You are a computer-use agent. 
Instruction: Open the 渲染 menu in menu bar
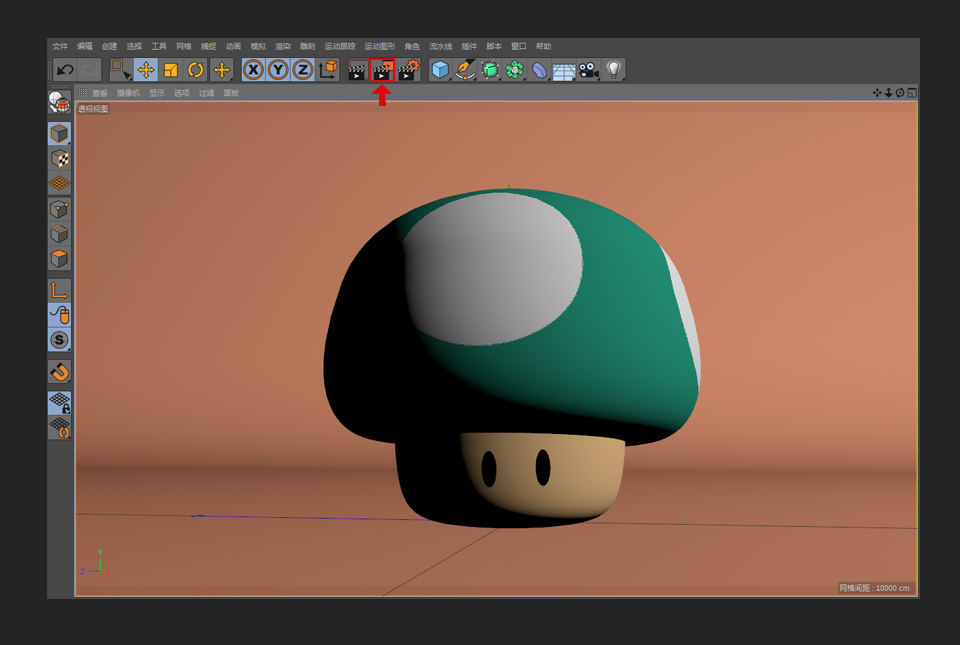283,46
